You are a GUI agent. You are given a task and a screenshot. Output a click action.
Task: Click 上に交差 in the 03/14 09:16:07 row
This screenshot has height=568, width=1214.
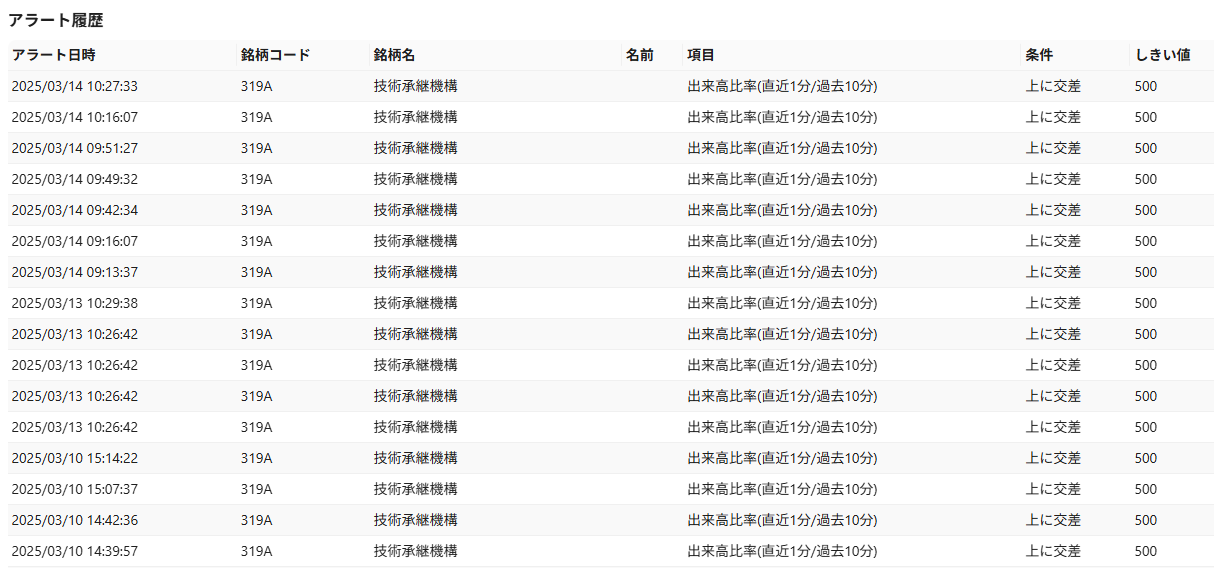click(x=1053, y=241)
